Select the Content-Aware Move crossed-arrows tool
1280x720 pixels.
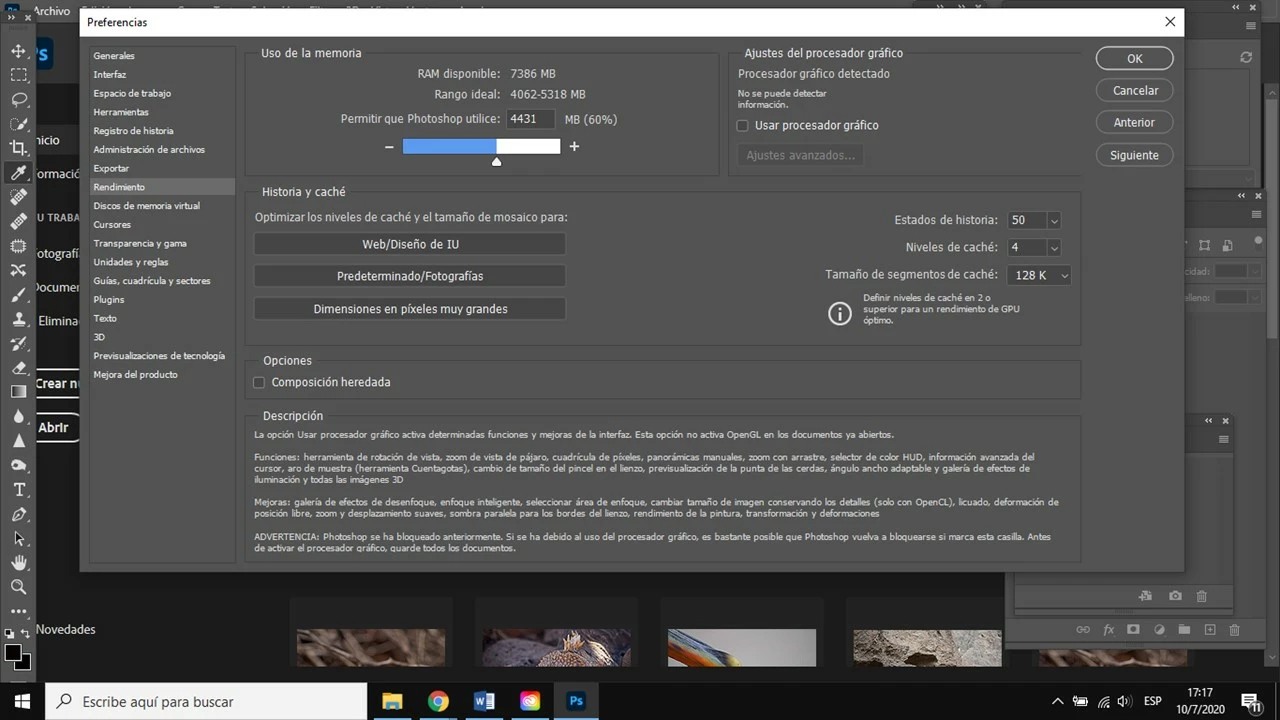18,270
